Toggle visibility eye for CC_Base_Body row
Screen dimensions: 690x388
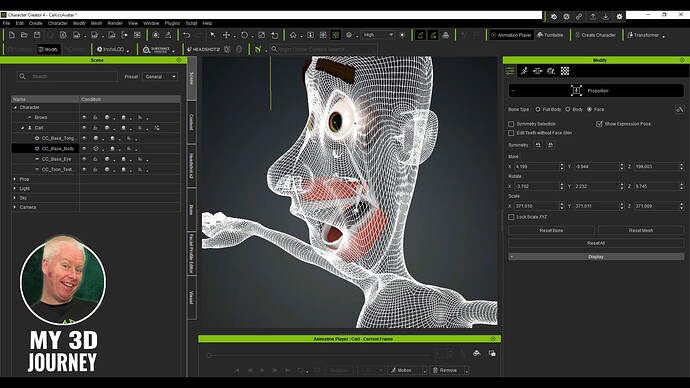84,149
